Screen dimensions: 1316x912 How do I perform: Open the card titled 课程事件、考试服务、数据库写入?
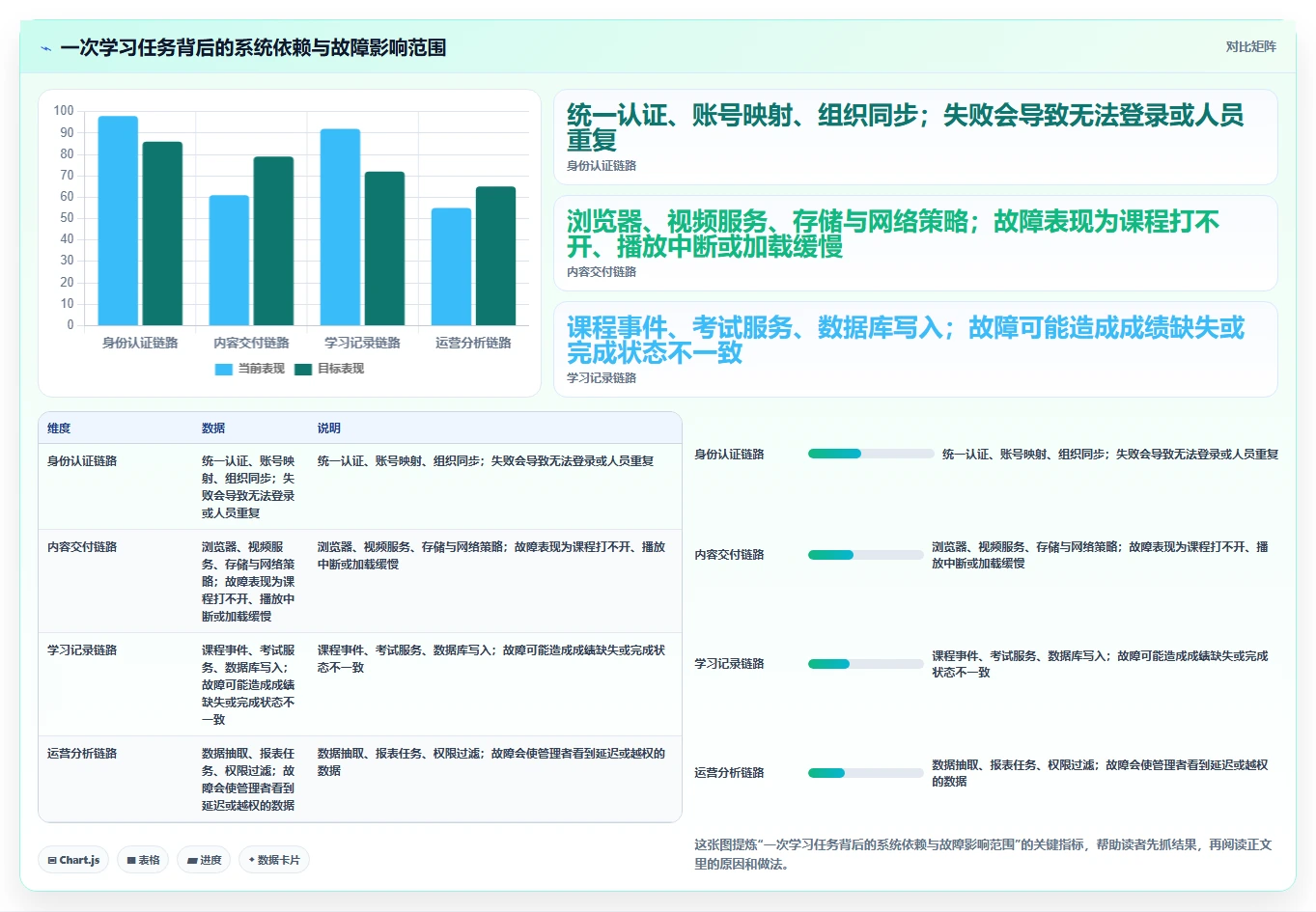coord(915,349)
